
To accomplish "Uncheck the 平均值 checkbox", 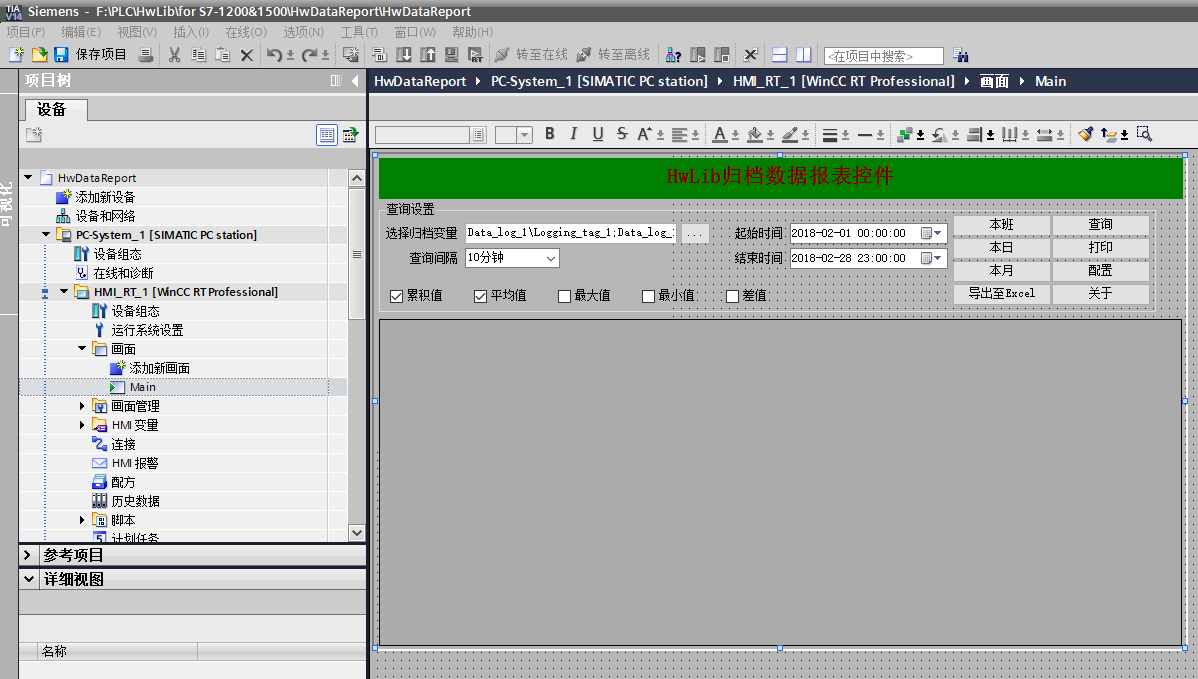I will point(480,296).
